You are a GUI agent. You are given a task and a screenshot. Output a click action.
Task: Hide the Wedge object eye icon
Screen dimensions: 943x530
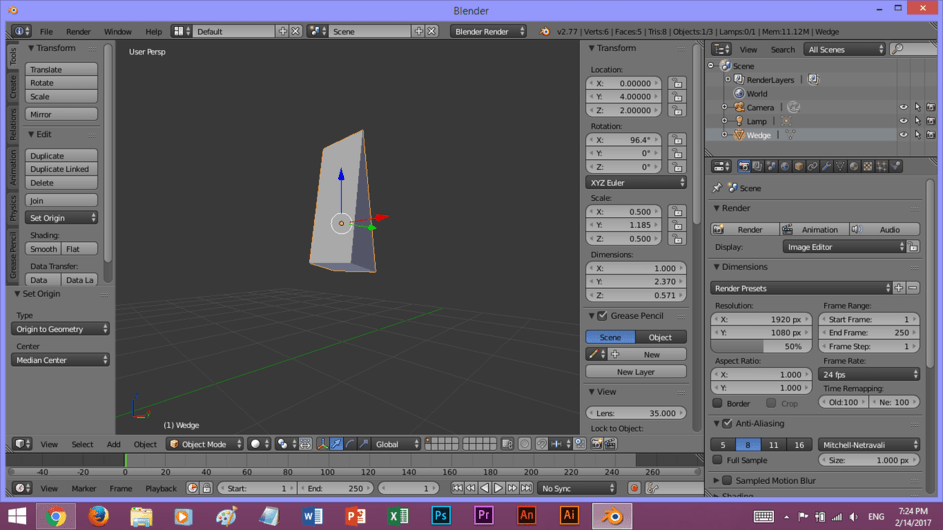tap(903, 135)
